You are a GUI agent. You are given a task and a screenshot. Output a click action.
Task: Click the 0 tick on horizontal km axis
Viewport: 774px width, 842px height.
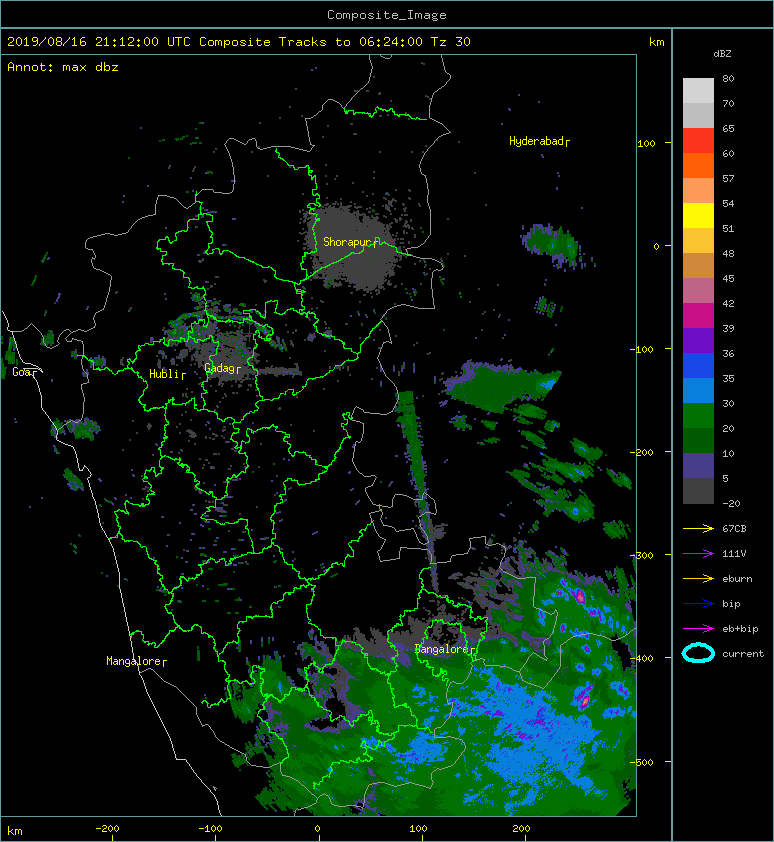317,829
